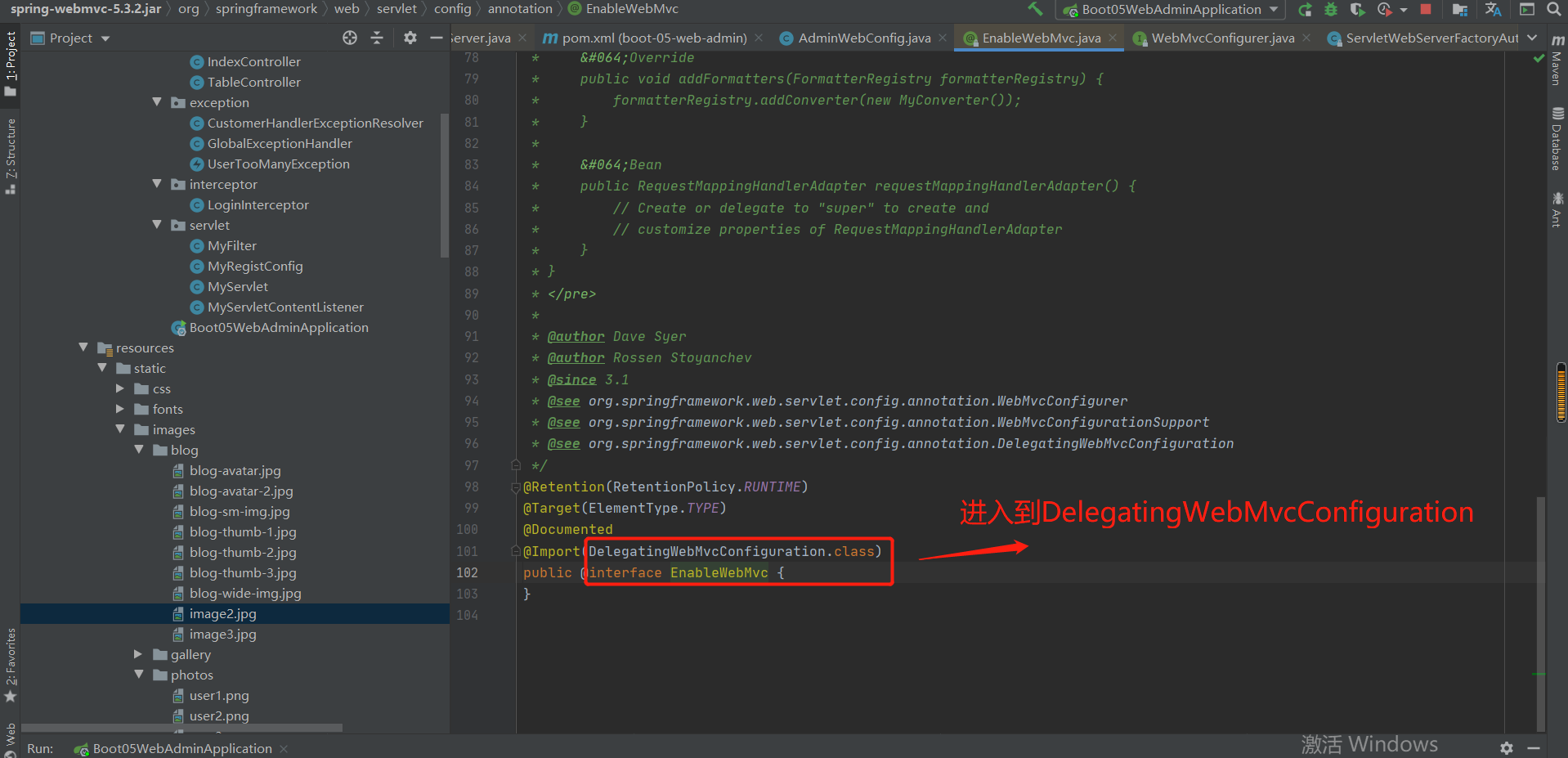
Task: Click DelegatingWebMvcConfiguration.class in the @Import line
Action: (731, 551)
